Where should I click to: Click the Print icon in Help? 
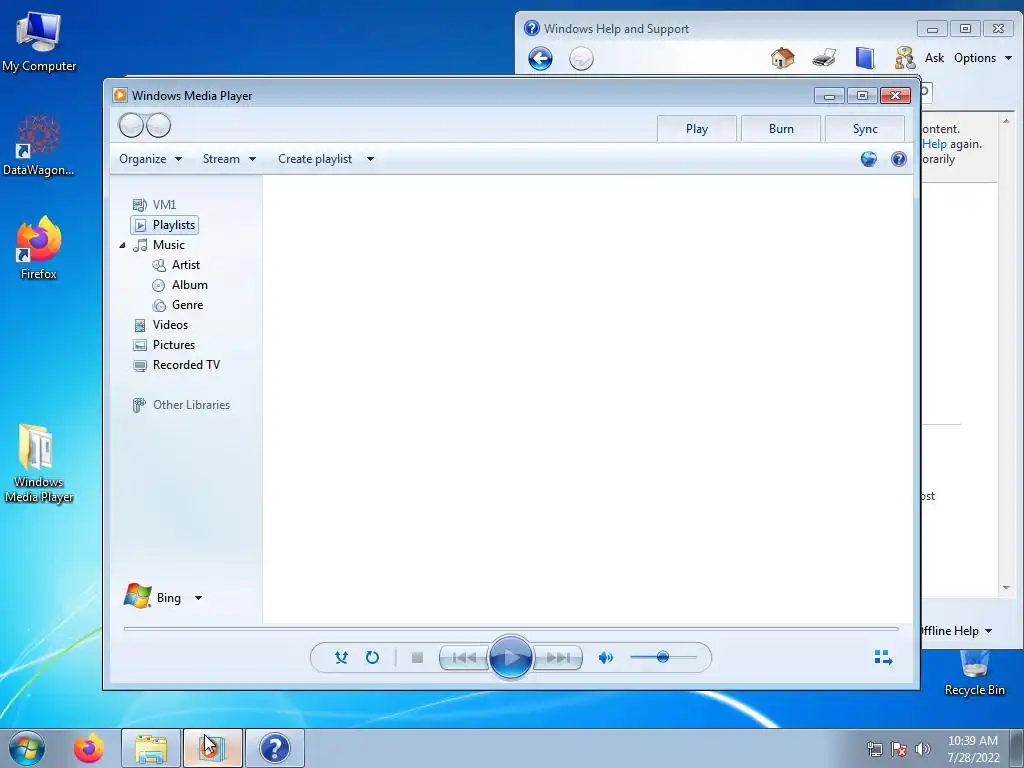point(824,57)
